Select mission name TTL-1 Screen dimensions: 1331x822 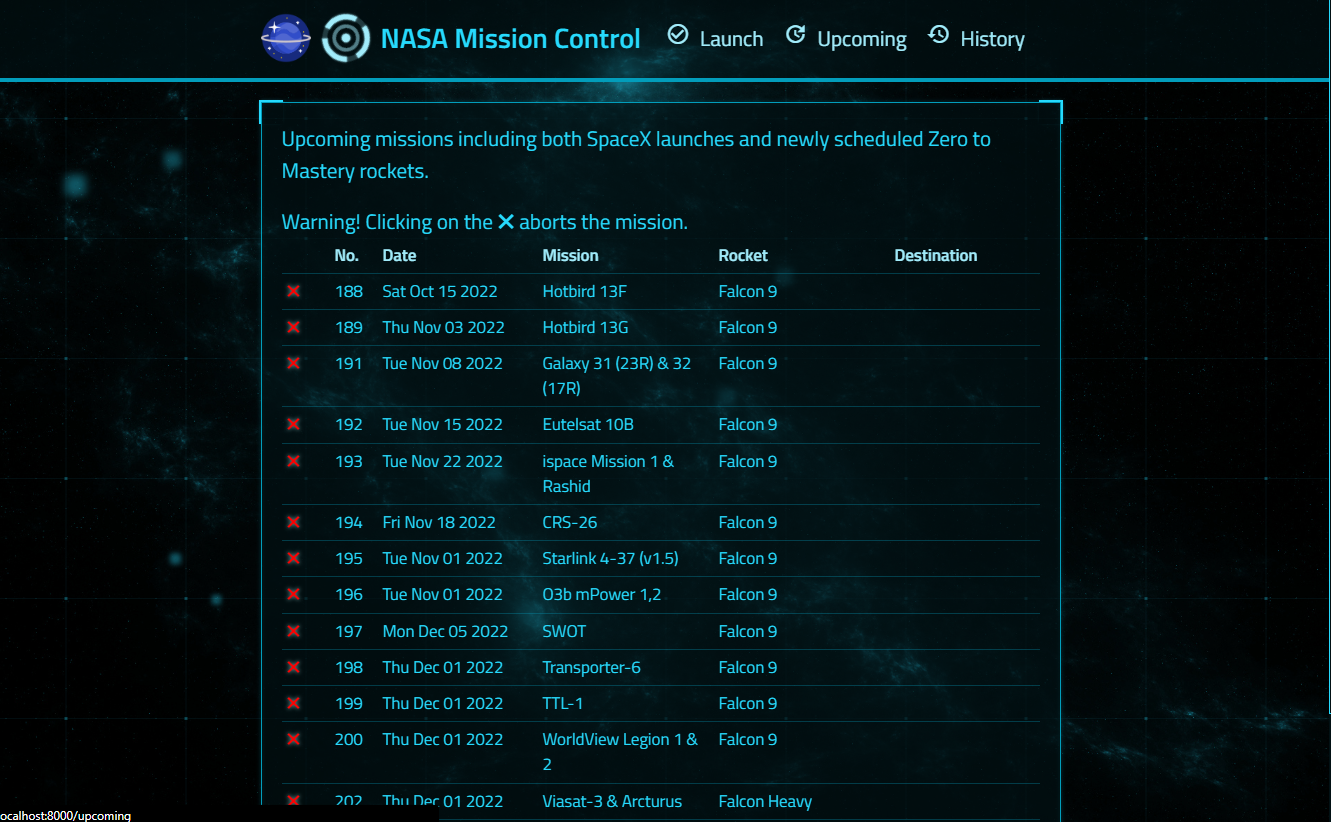[563, 703]
